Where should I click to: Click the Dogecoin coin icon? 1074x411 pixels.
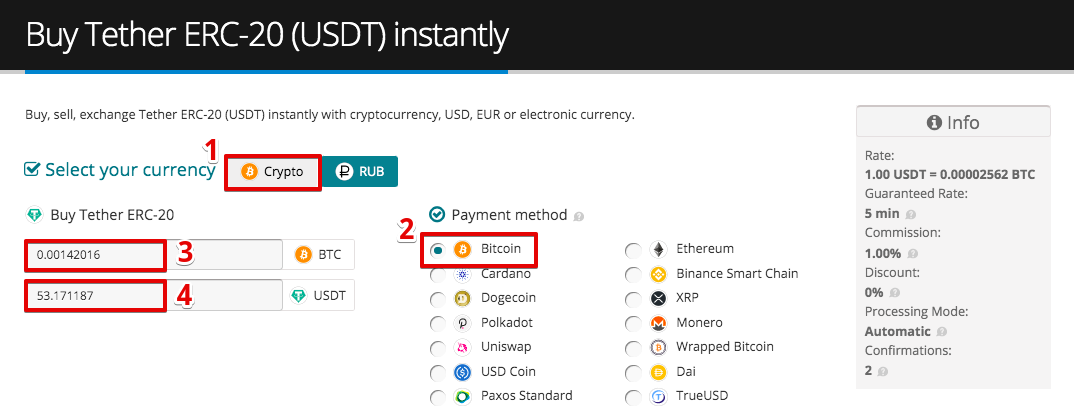pos(463,299)
